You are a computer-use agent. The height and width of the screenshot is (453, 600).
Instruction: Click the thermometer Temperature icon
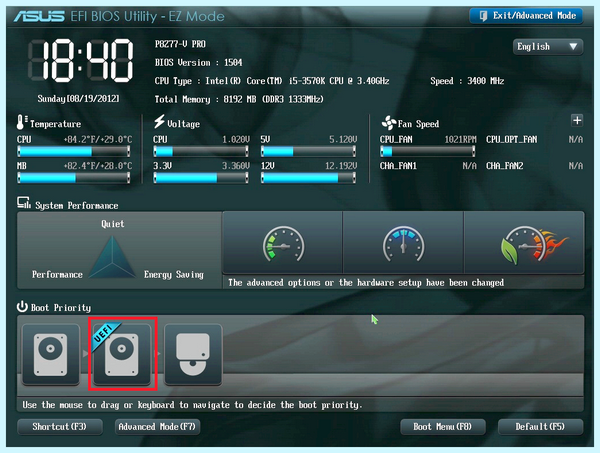(22, 122)
